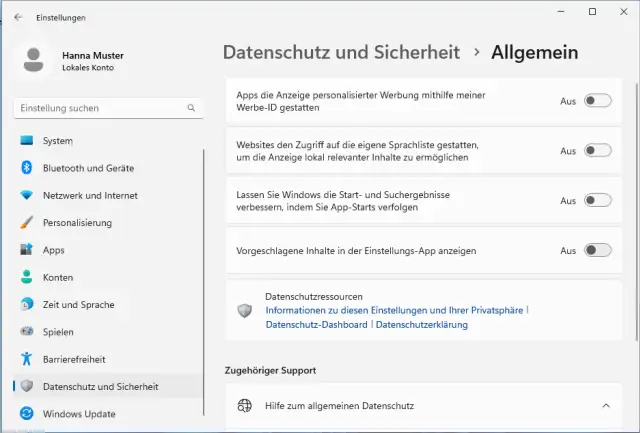Go to Datenschutz und Sicherheit breadcrumb
The width and height of the screenshot is (640, 433).
tap(341, 52)
